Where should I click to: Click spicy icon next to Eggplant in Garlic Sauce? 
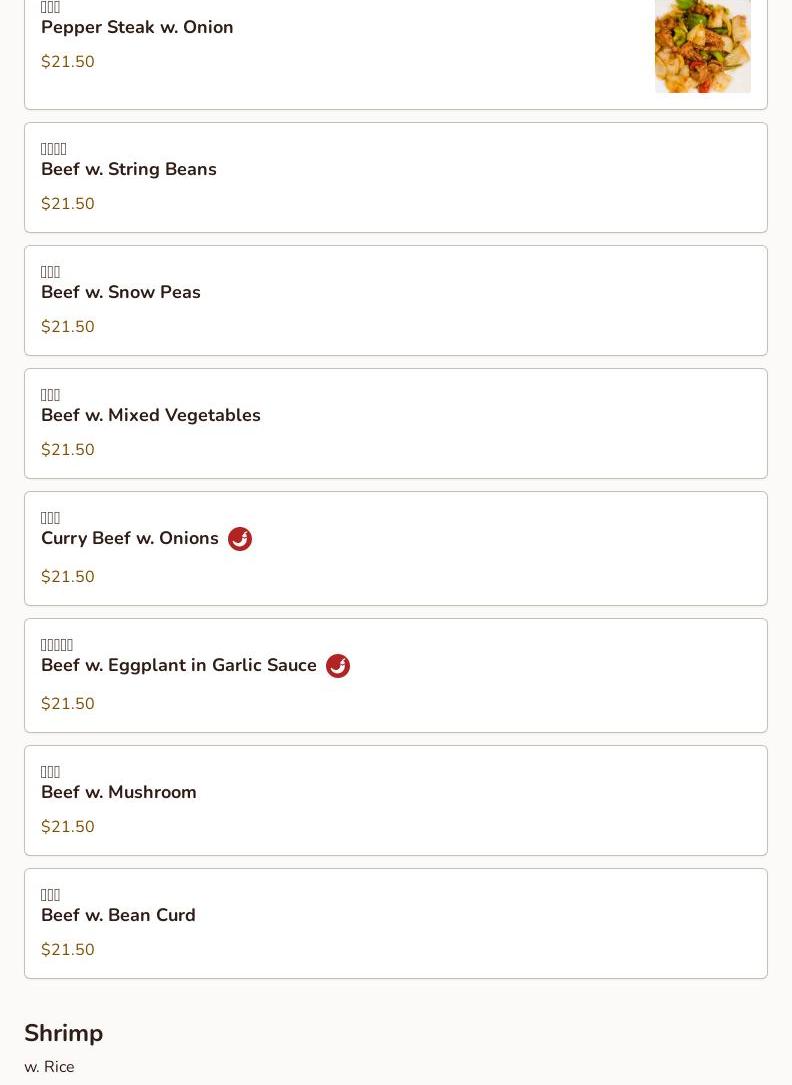point(338,666)
